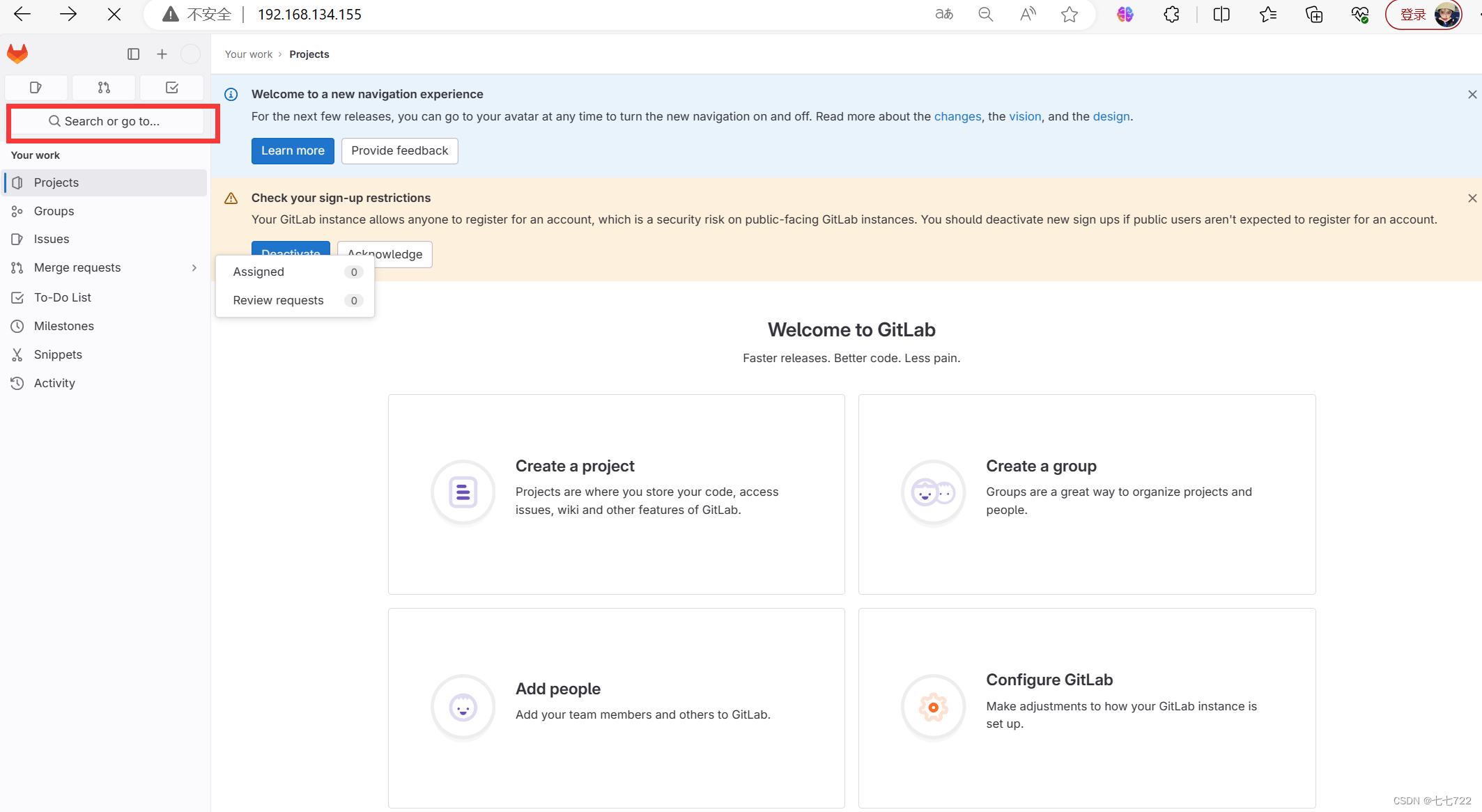This screenshot has width=1482, height=812.
Task: Open Snippets in the sidebar
Action: pyautogui.click(x=105, y=354)
